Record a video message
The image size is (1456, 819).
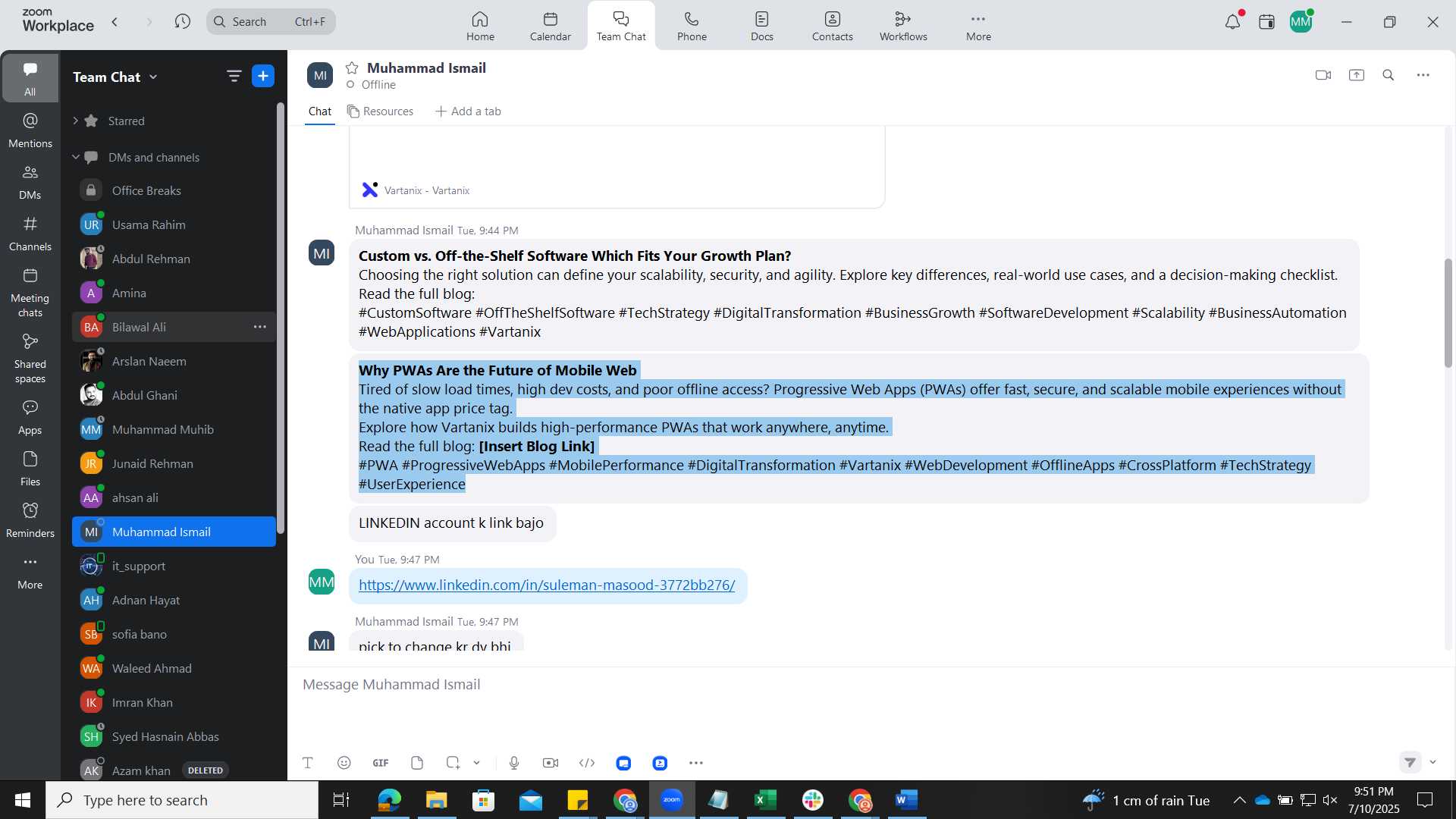pos(551,763)
